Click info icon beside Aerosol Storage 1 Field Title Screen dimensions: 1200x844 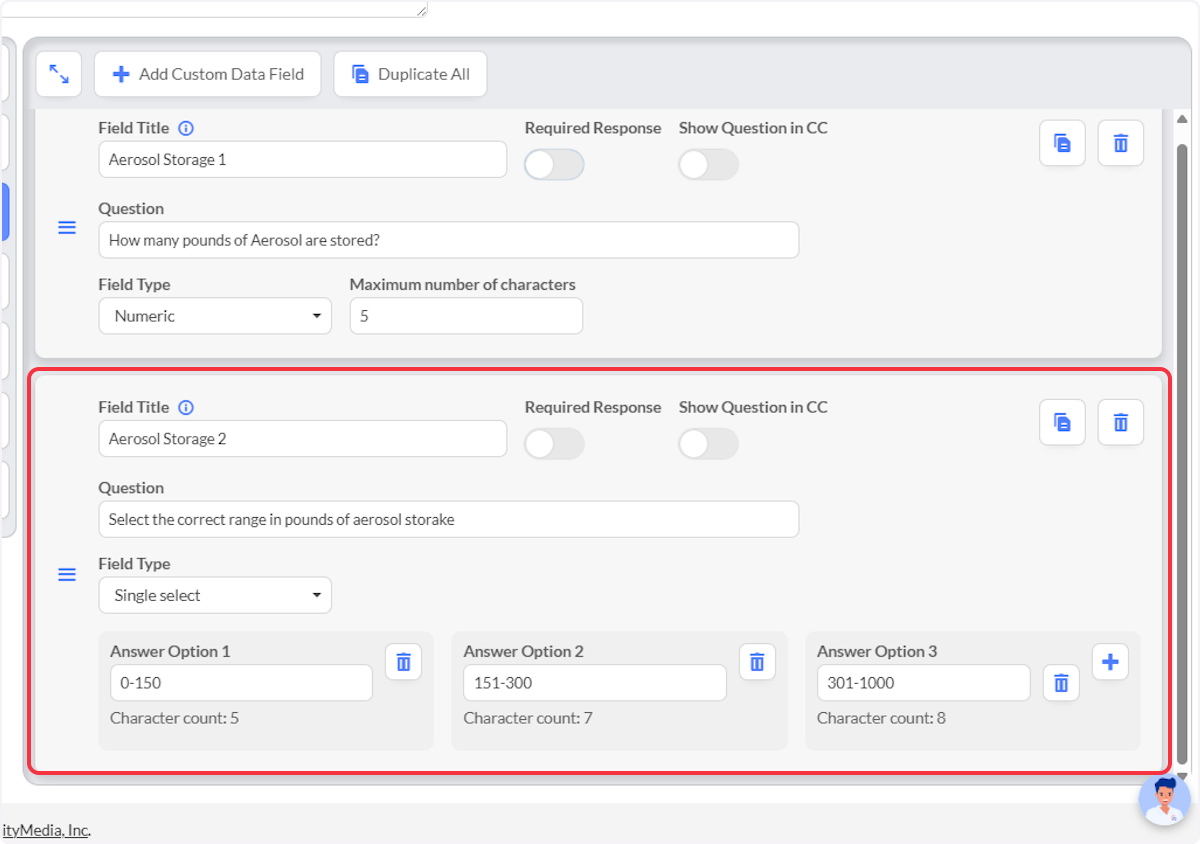186,128
